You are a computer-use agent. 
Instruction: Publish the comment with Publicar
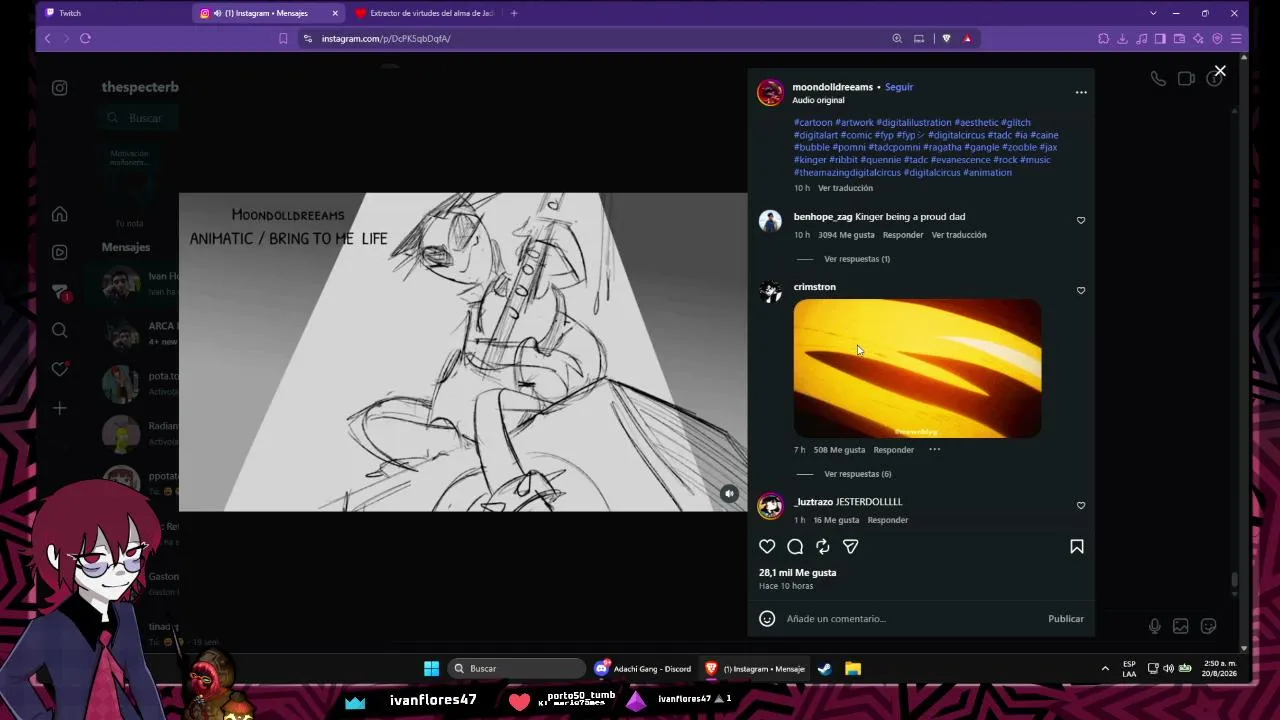point(1066,619)
